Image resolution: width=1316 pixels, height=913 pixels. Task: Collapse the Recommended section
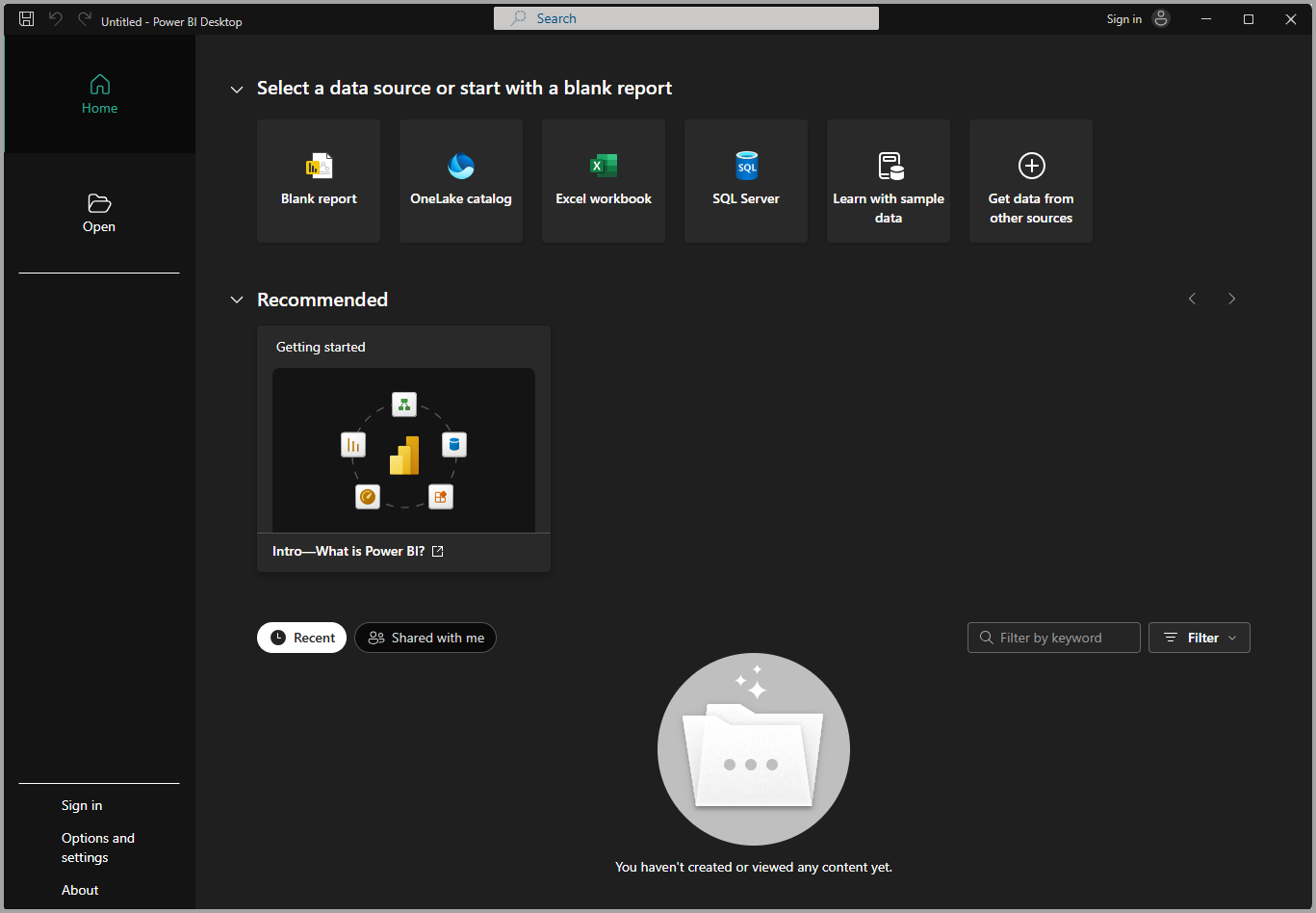237,300
